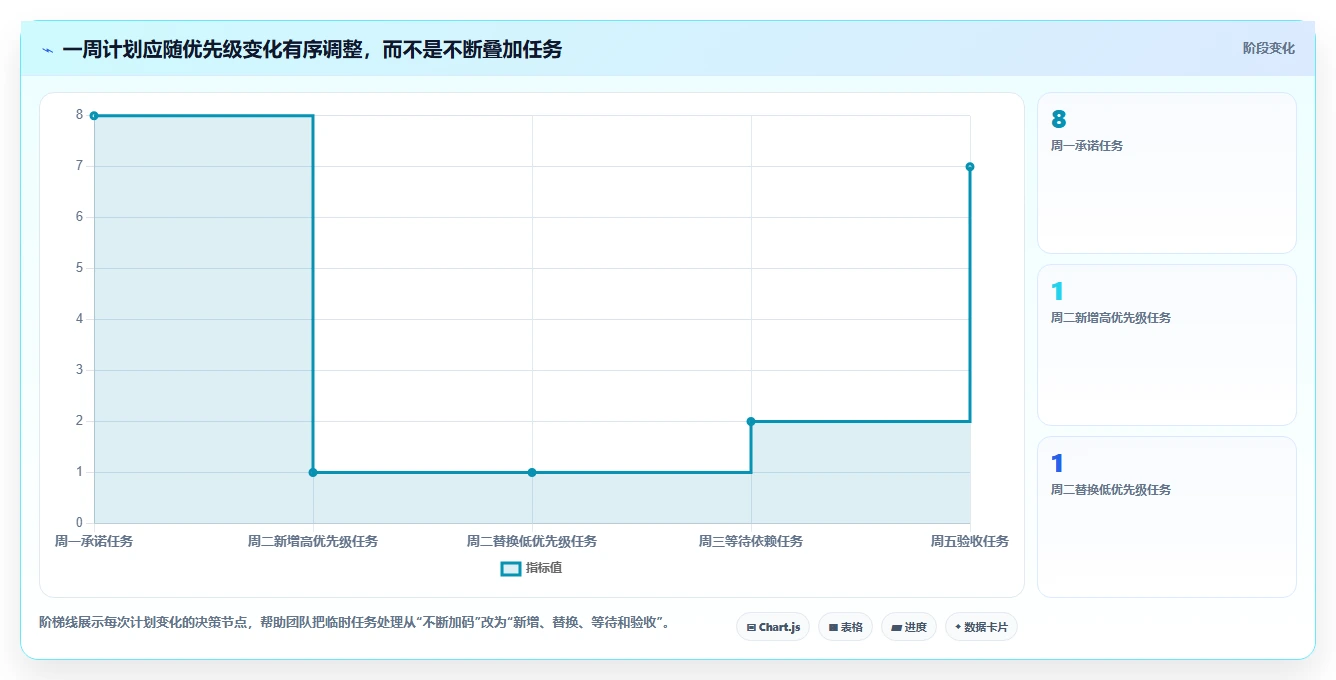
Task: Click the x-axis label 周三等待依赖任务
Action: [751, 541]
